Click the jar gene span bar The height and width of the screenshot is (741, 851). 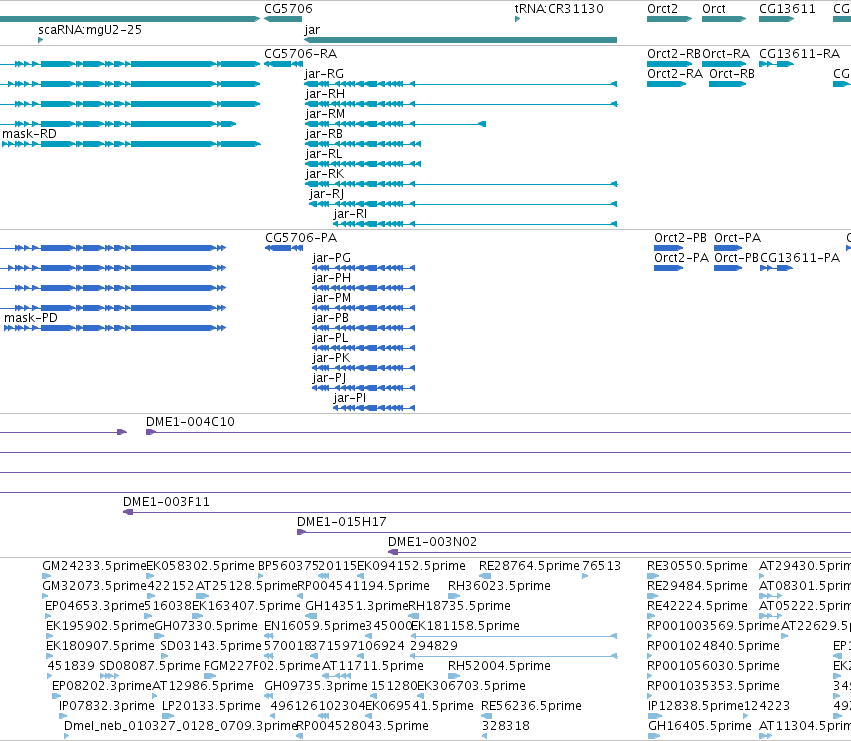click(x=460, y=40)
